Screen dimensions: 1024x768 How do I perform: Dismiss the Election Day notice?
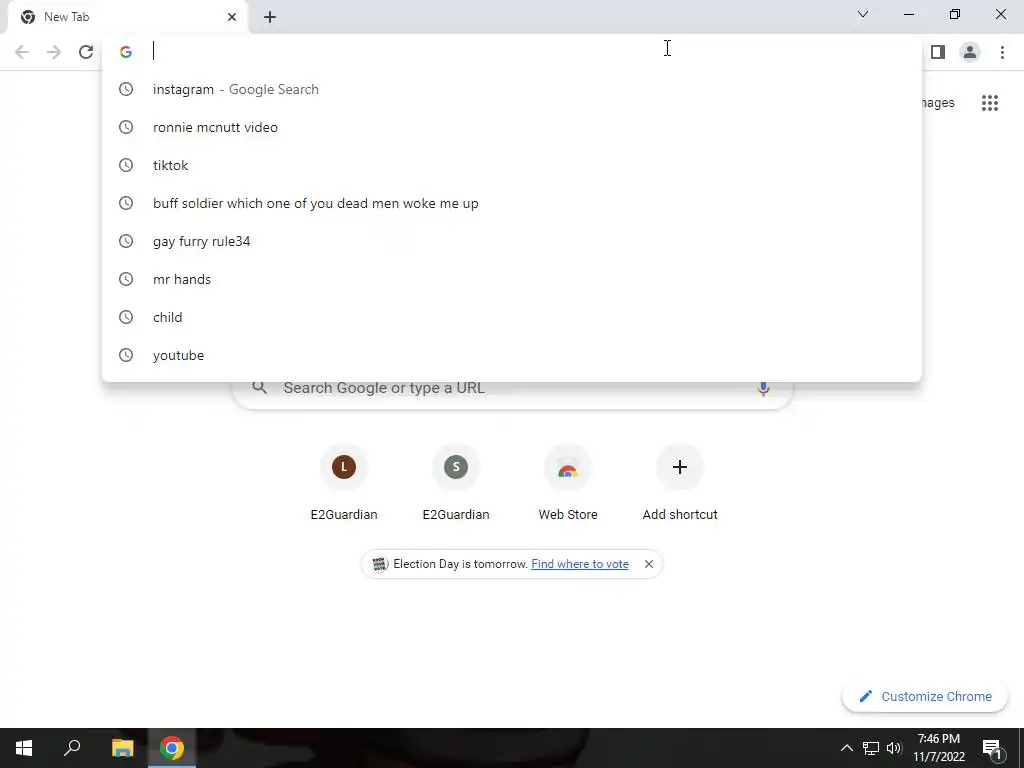point(648,564)
